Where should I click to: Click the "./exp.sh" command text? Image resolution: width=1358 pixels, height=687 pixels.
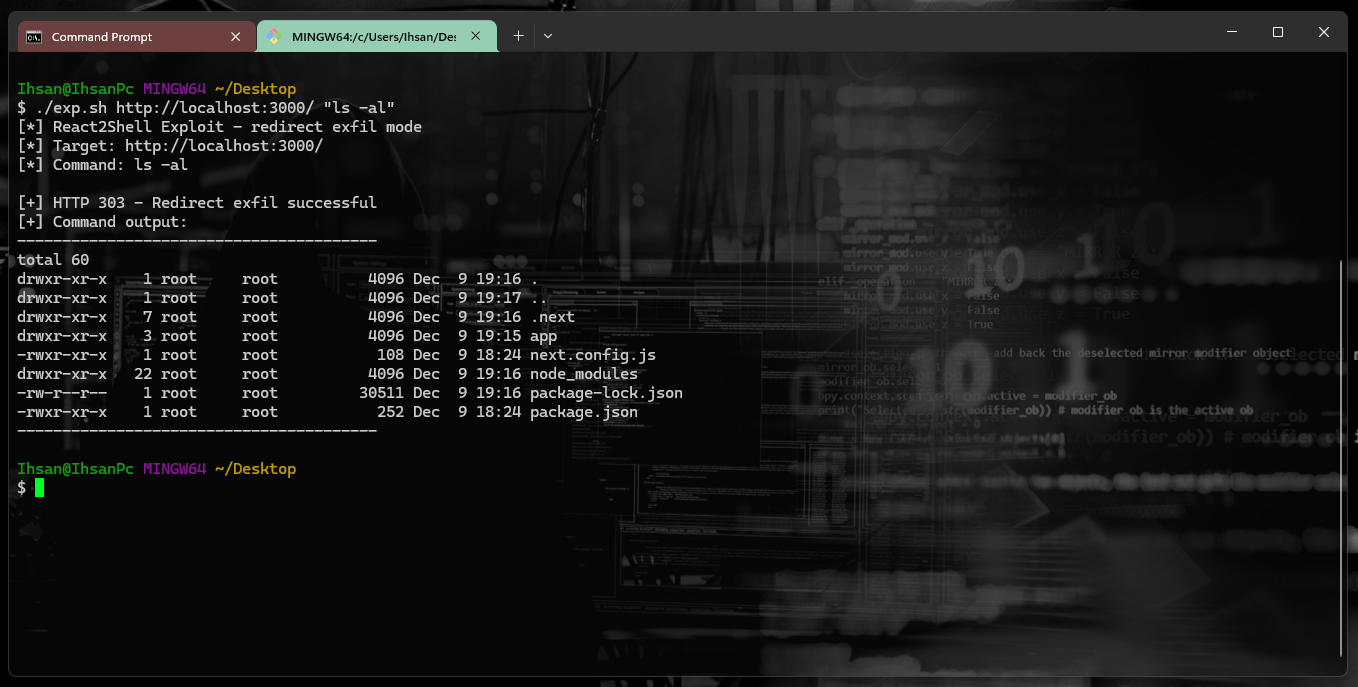point(71,108)
